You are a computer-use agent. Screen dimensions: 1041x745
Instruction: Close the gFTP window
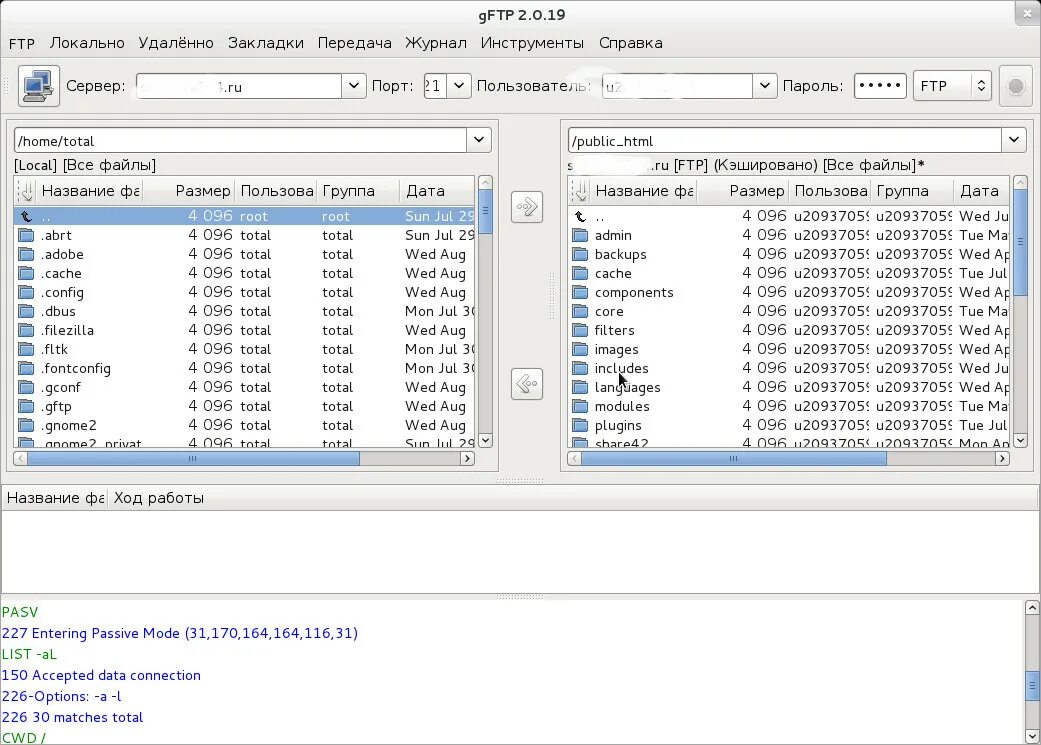[x=1027, y=13]
